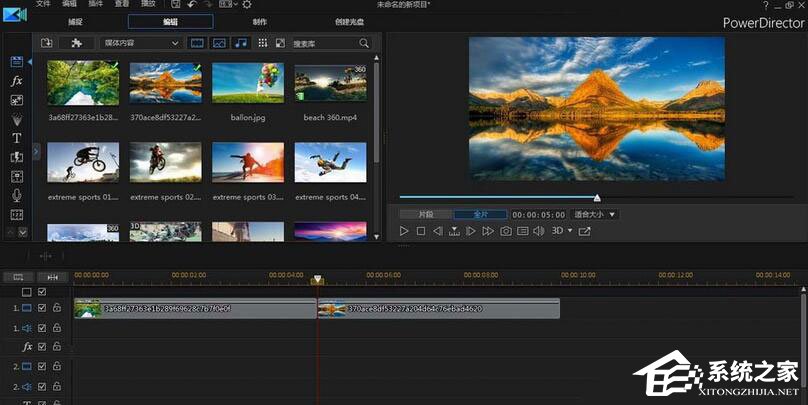This screenshot has width=808, height=405.
Task: Open the Effect Room fx icon
Action: point(17,80)
